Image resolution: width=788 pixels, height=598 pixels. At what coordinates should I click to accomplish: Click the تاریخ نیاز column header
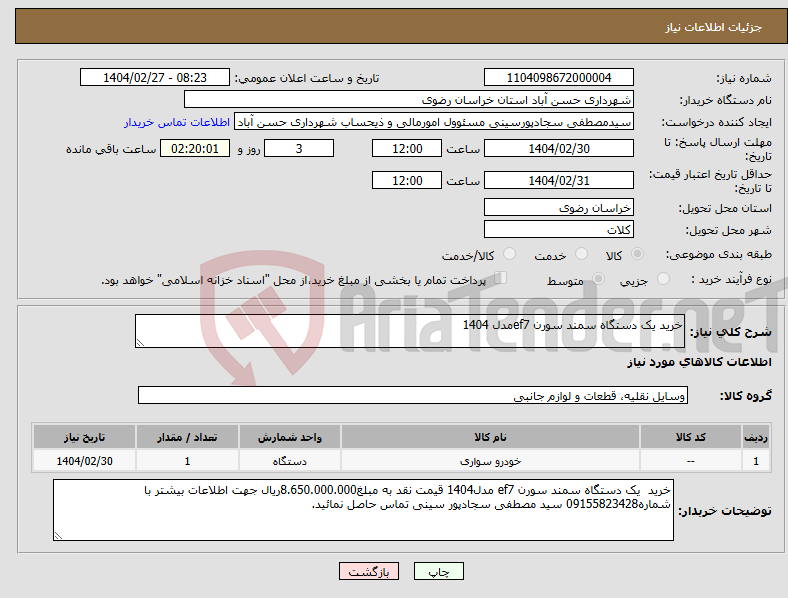click(84, 437)
